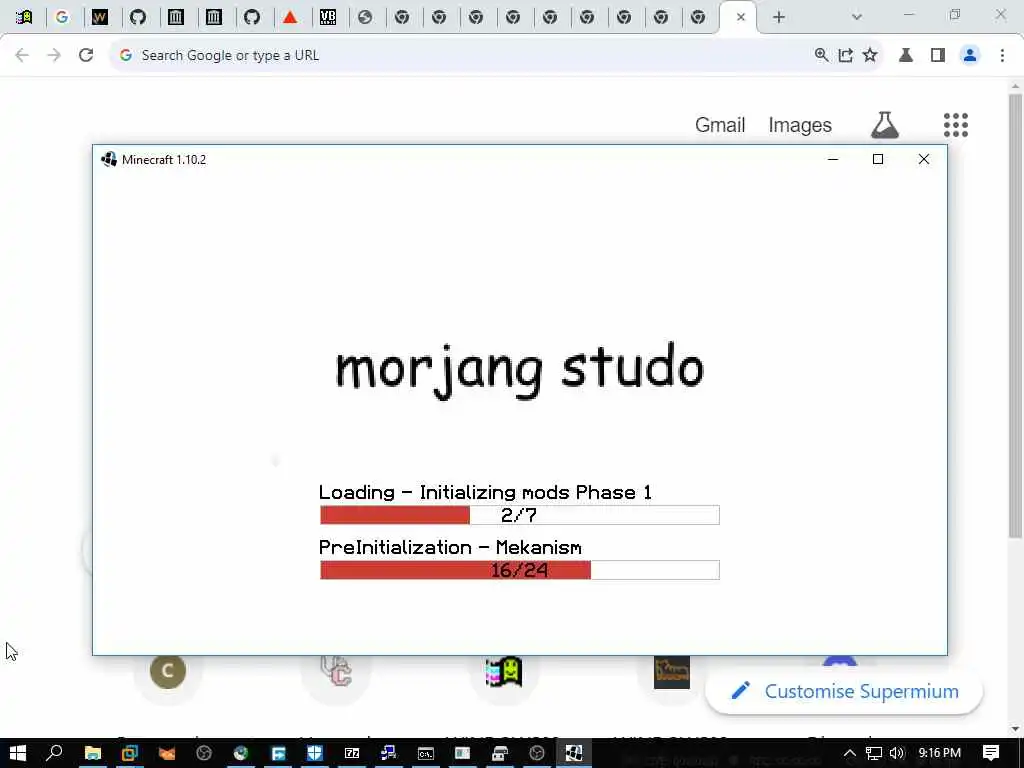Expand the system tray hidden icons chevron
The image size is (1024, 768).
pos(850,753)
